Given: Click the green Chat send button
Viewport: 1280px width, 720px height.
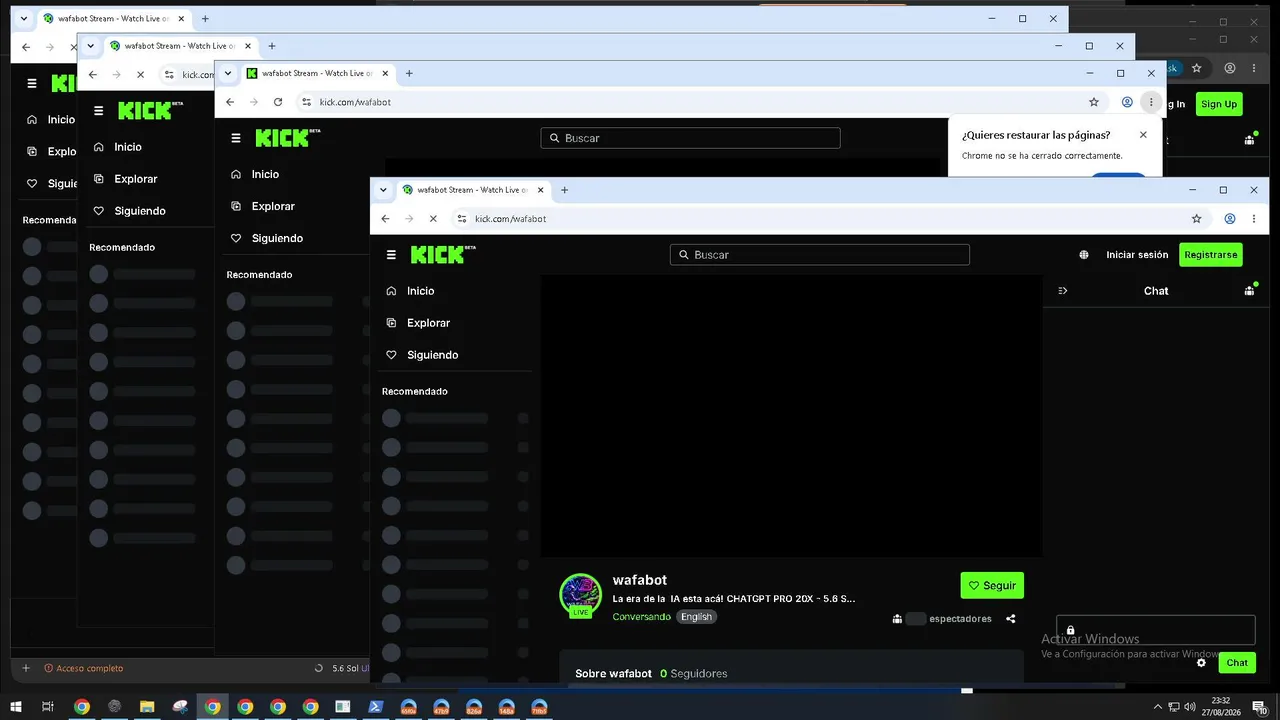Looking at the screenshot, I should [1237, 663].
